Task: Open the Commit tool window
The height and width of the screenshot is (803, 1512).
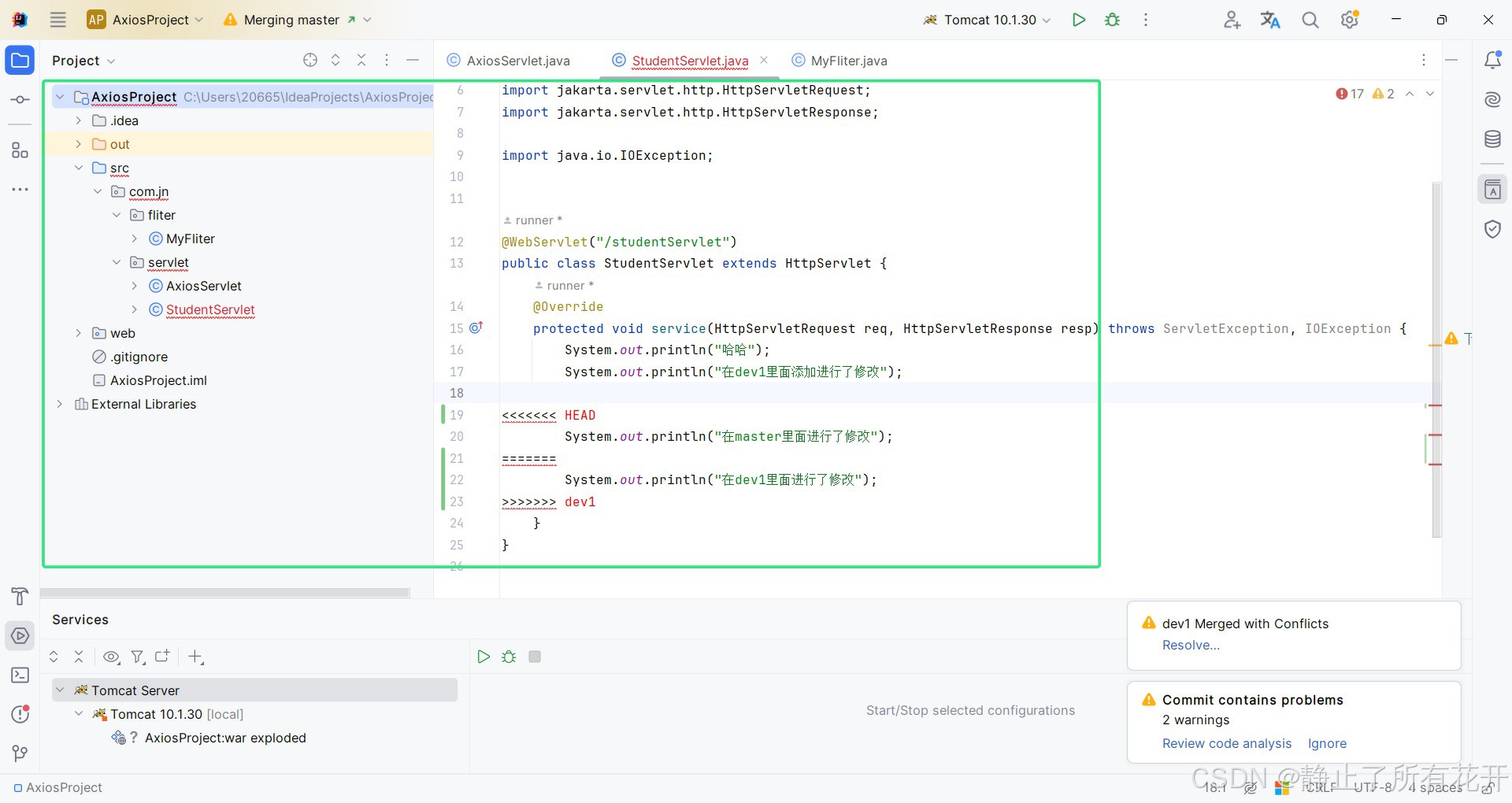Action: [x=20, y=100]
